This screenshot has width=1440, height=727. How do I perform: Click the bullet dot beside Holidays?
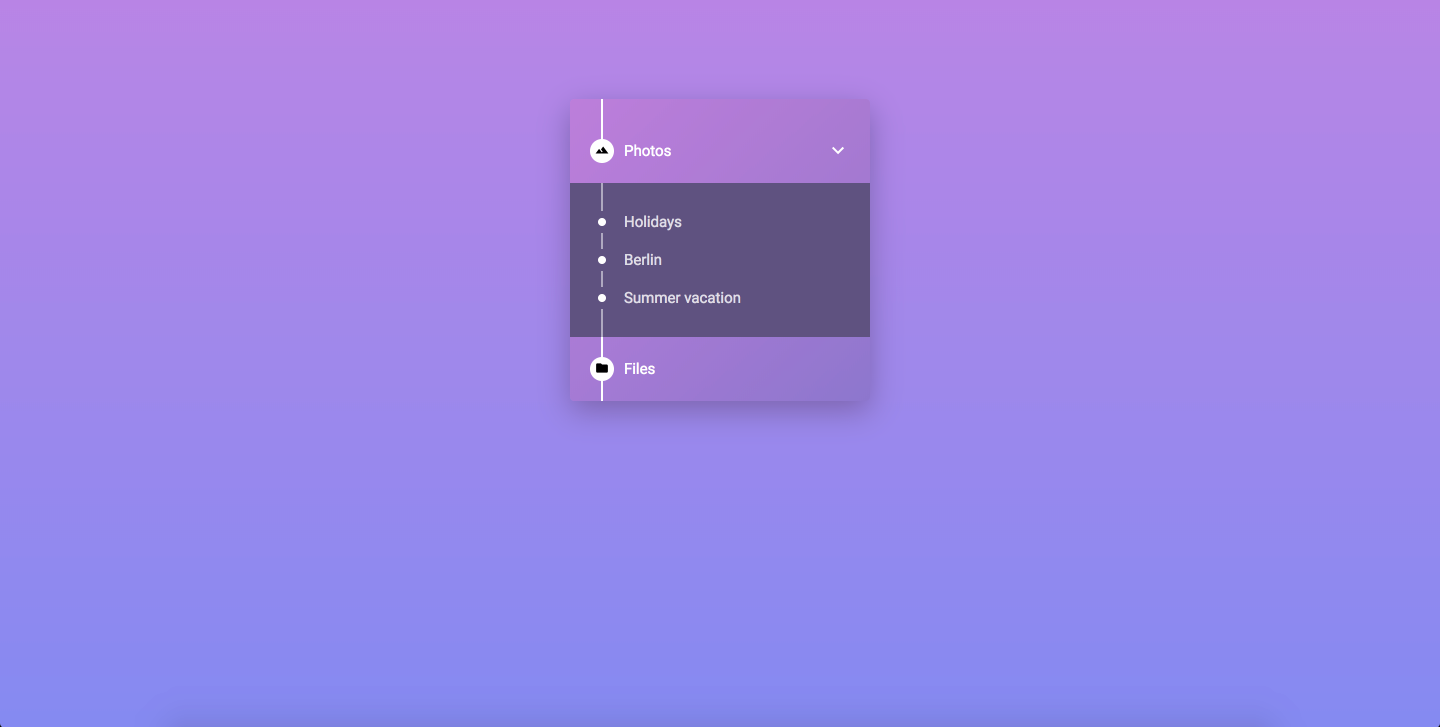point(602,222)
